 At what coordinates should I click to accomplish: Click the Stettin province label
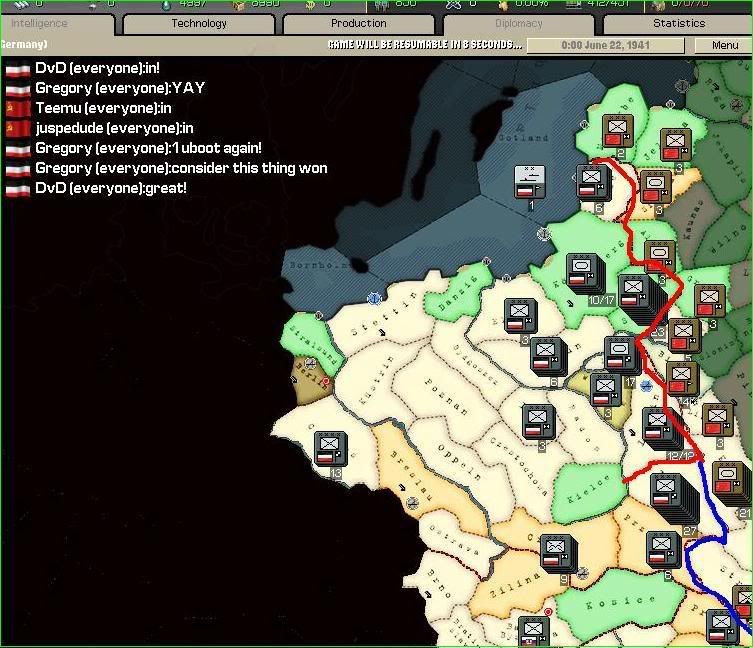(384, 314)
